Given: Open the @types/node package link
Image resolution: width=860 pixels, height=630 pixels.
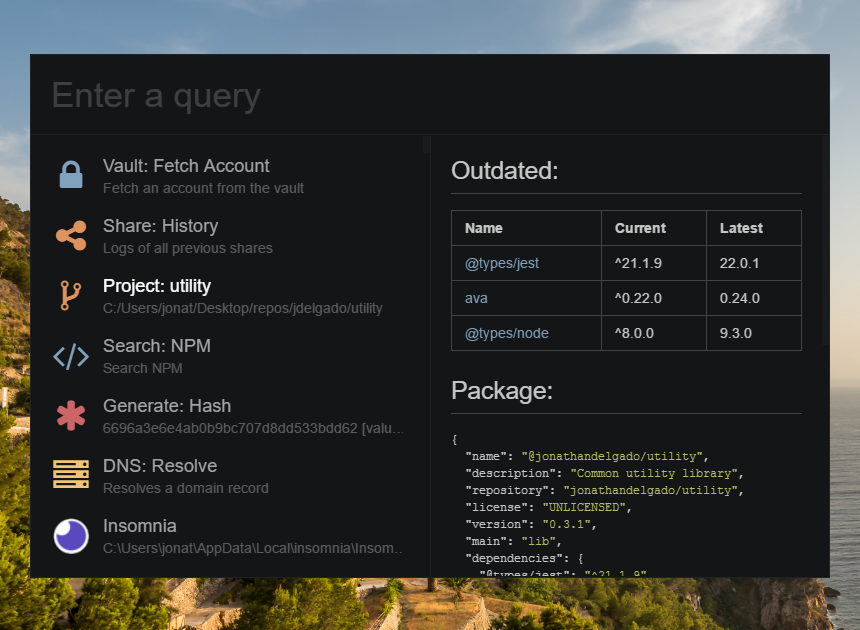Looking at the screenshot, I should 506,333.
